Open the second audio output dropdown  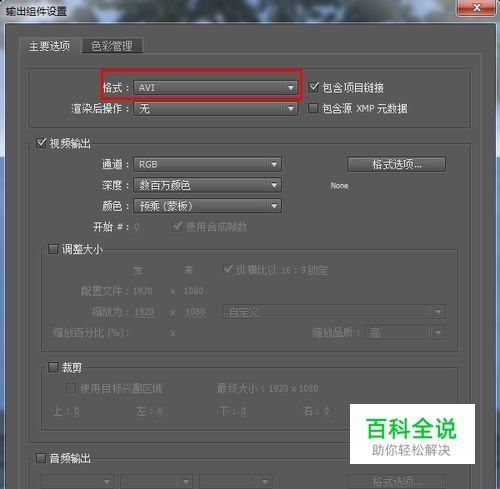click(156, 481)
